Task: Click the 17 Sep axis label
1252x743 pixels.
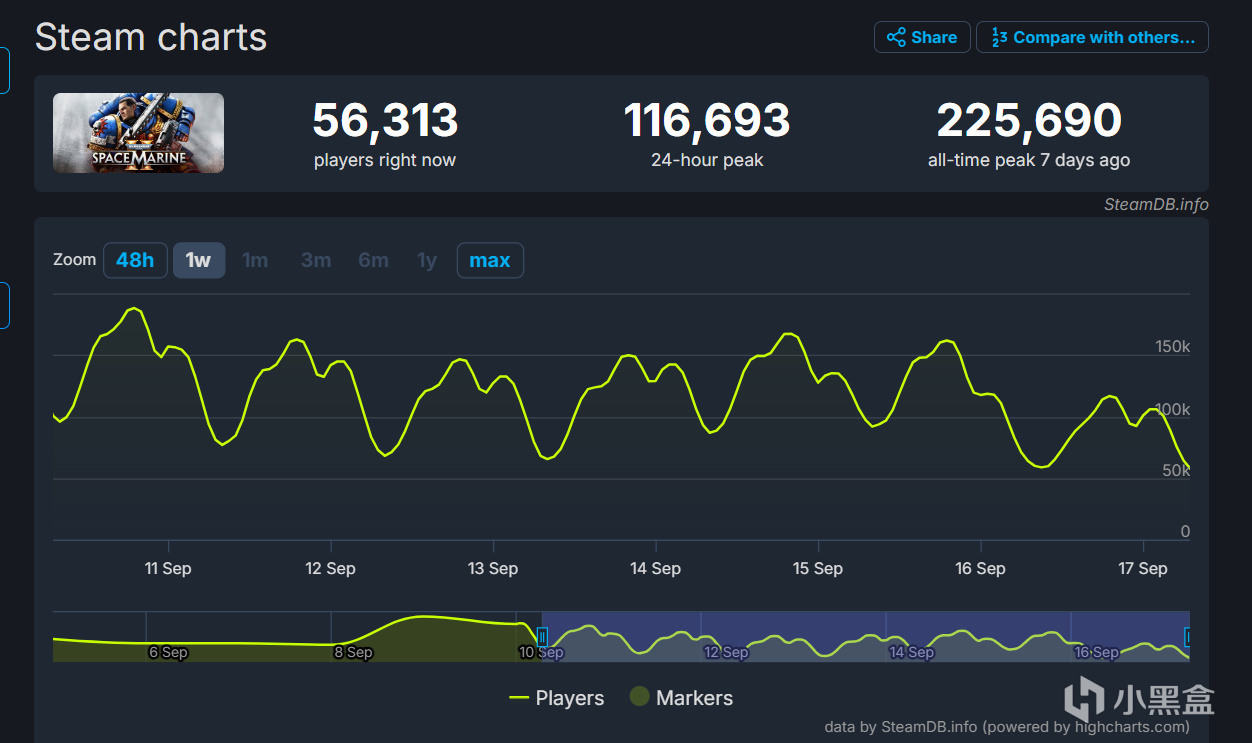Action: [1142, 568]
